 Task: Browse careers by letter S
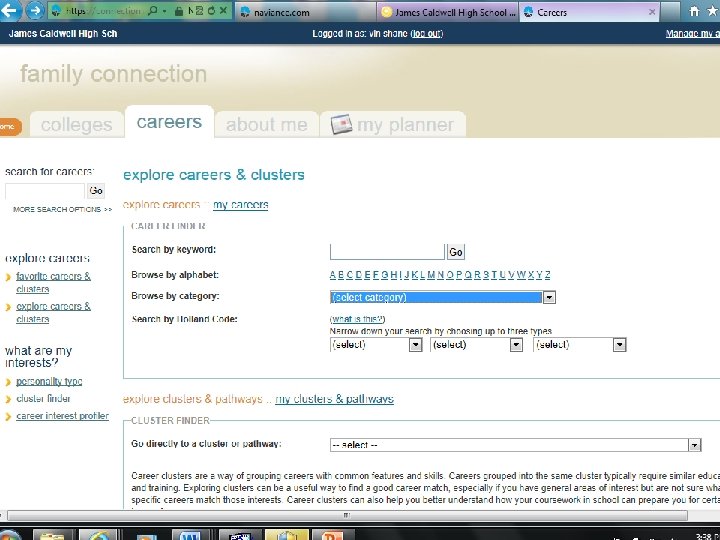pos(486,275)
